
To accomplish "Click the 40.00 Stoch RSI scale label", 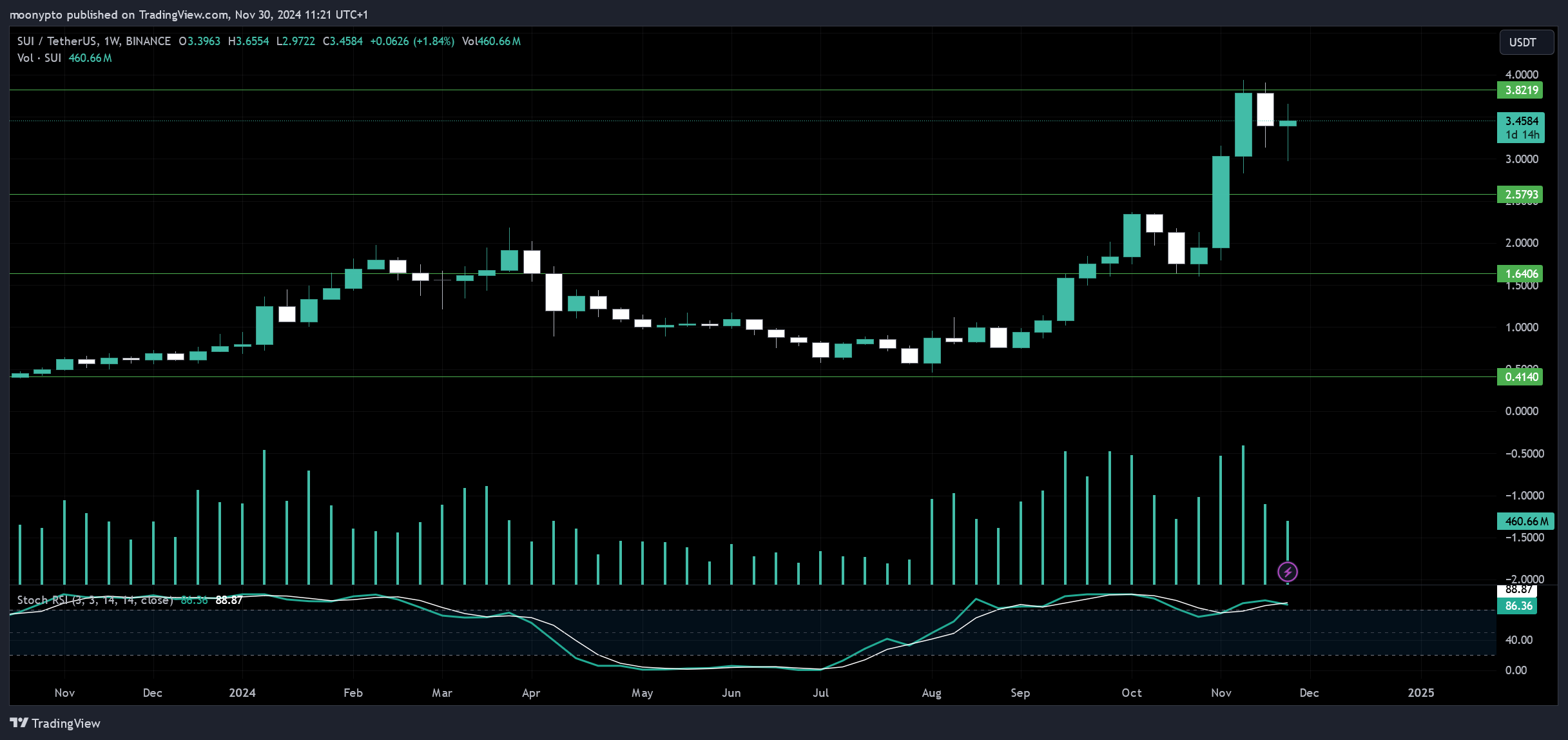I will coord(1518,640).
